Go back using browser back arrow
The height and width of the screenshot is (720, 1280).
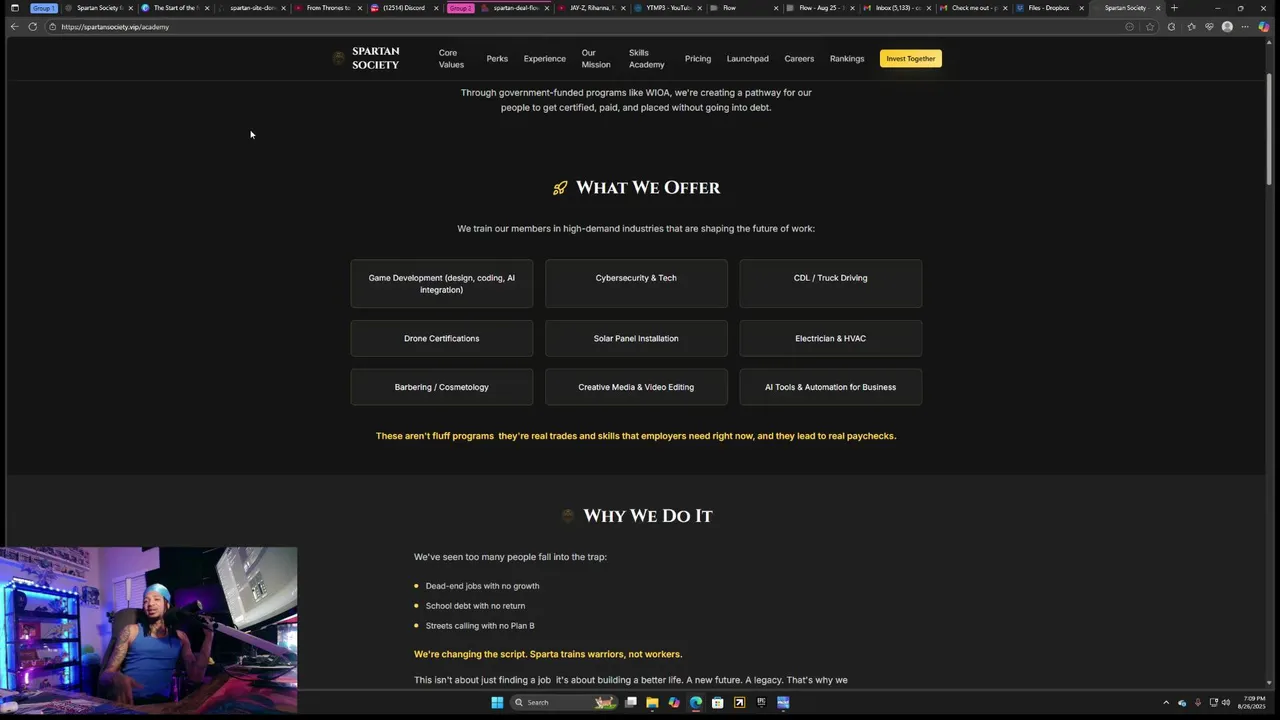pyautogui.click(x=14, y=27)
